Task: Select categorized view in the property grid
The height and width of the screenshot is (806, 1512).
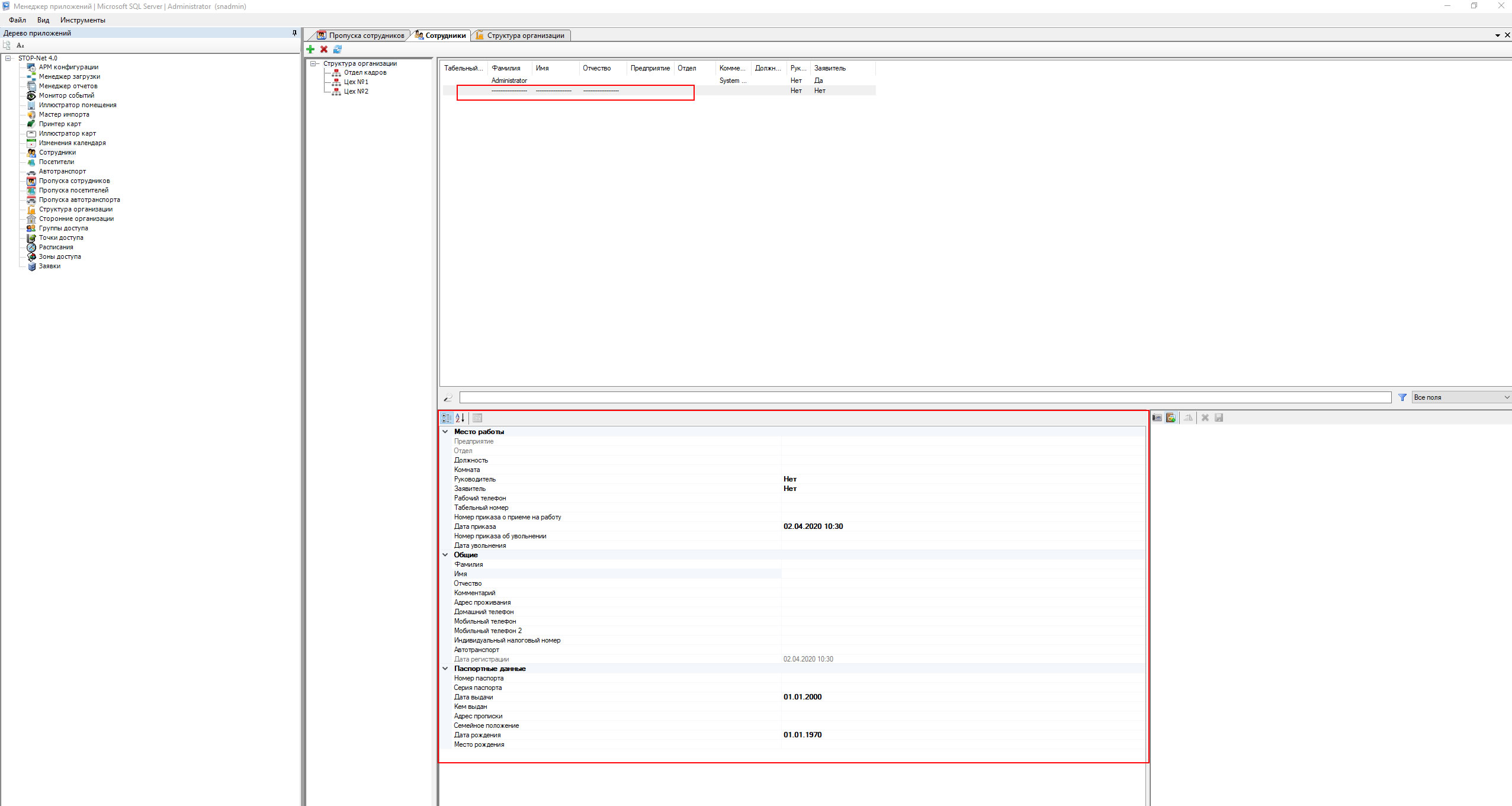Action: pos(447,418)
